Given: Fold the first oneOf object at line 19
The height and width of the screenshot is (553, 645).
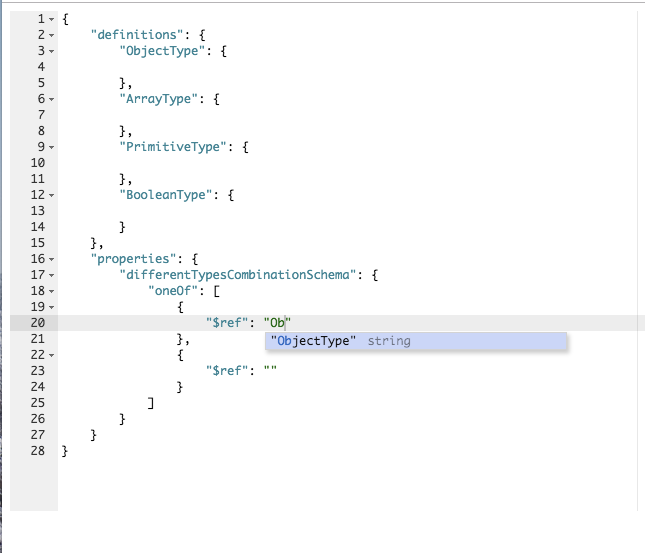Looking at the screenshot, I should coord(51,307).
